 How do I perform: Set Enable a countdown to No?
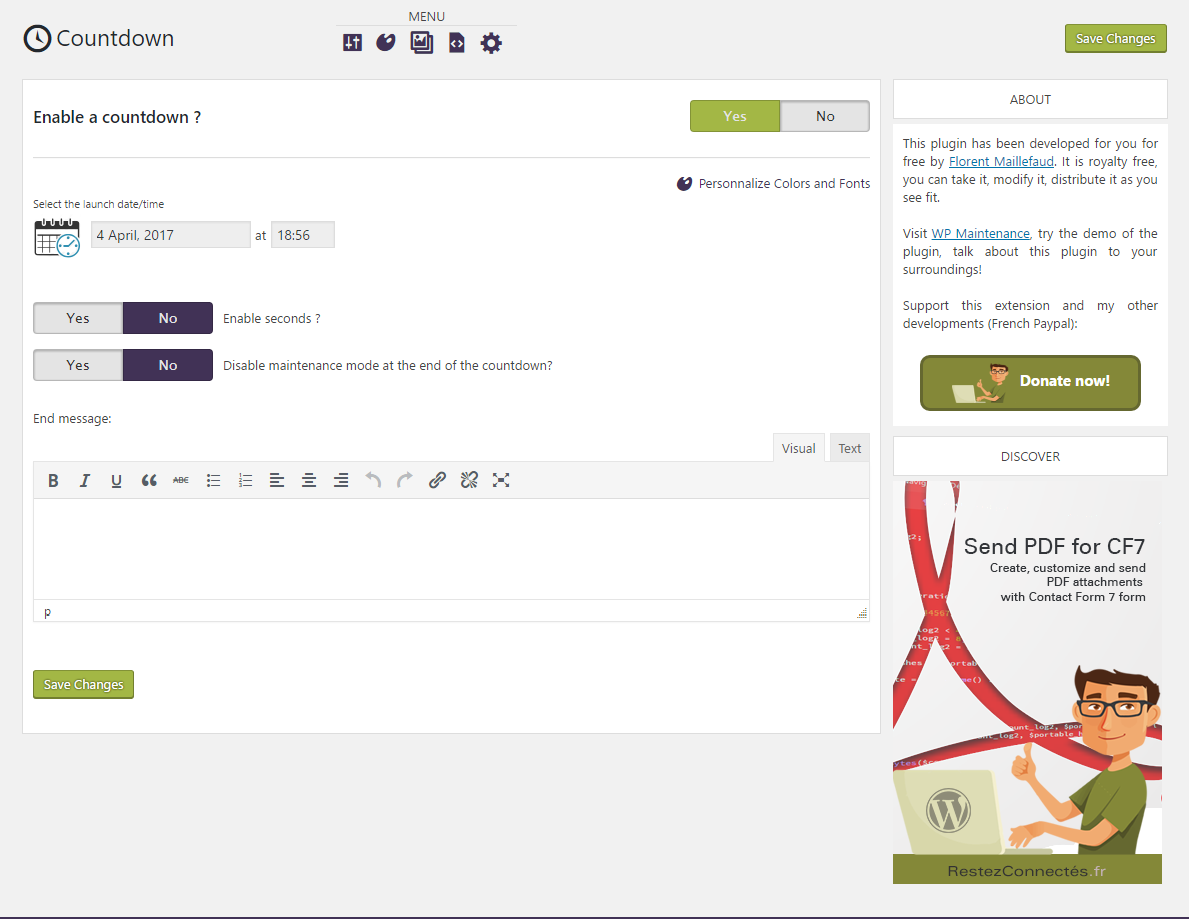pyautogui.click(x=824, y=116)
